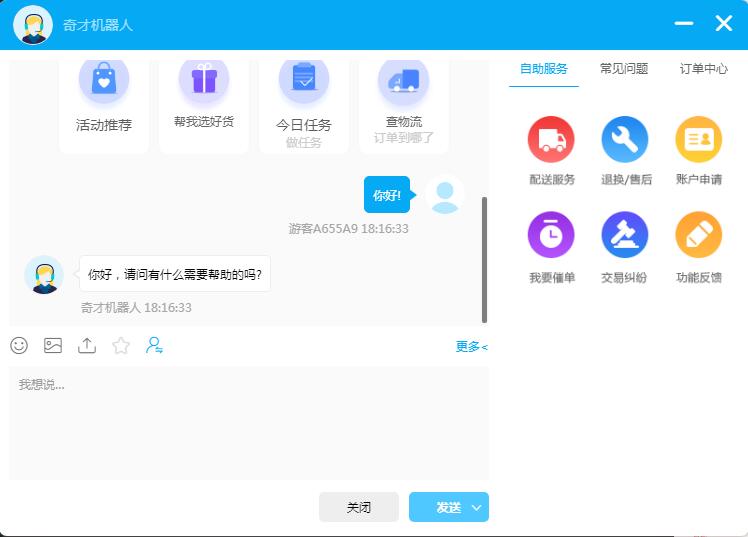The image size is (748, 537).
Task: Click the transfer to human agent icon
Action: (154, 345)
